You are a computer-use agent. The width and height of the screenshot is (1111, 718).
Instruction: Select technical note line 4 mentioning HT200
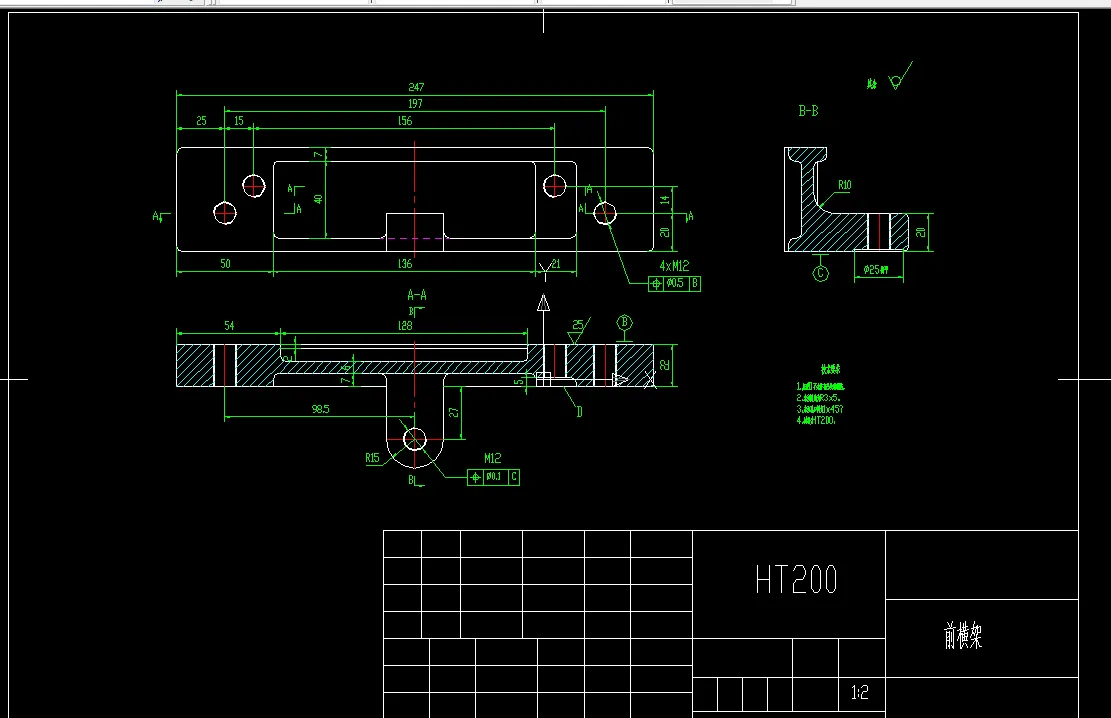click(x=816, y=420)
